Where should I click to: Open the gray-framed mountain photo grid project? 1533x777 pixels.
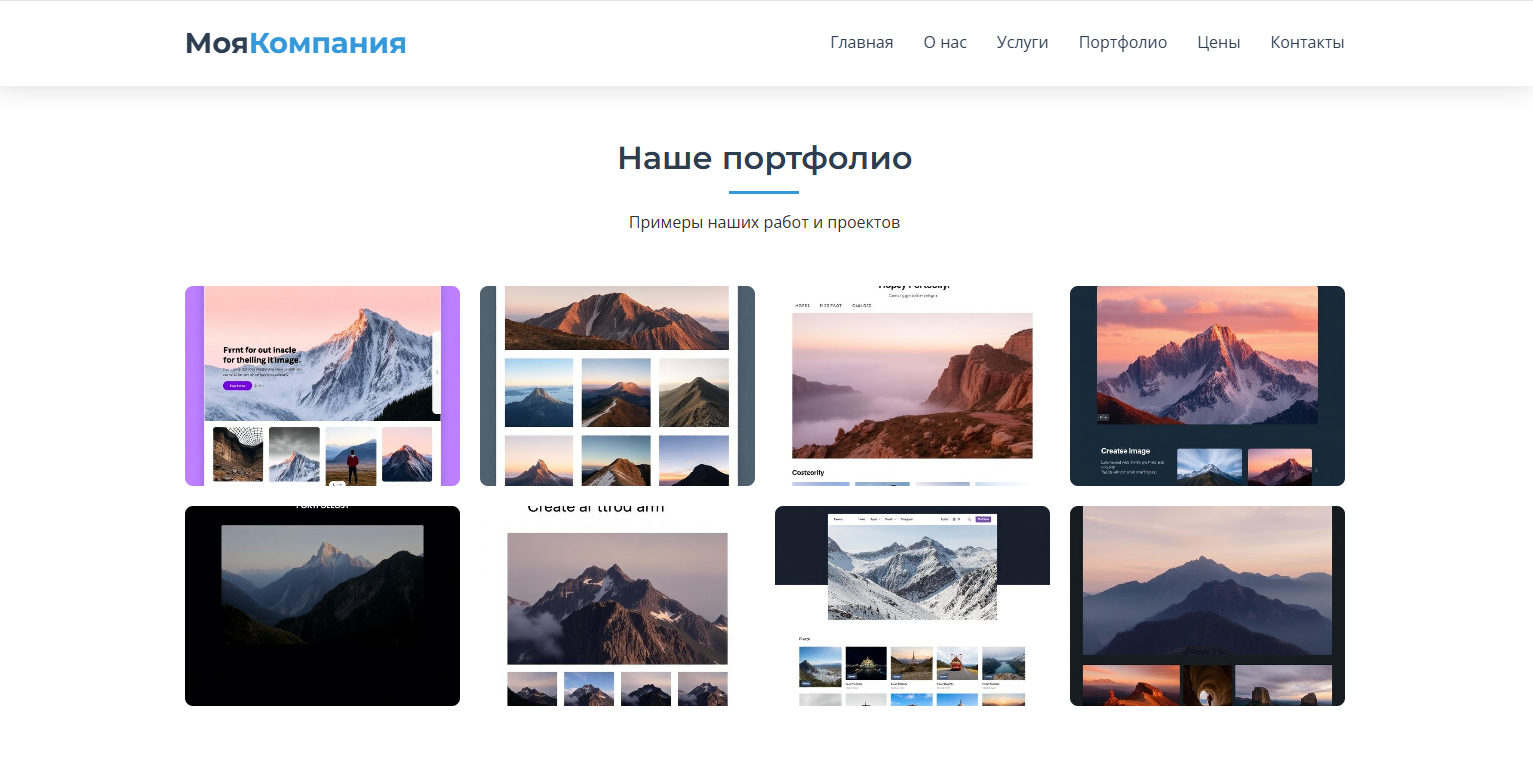pos(617,386)
